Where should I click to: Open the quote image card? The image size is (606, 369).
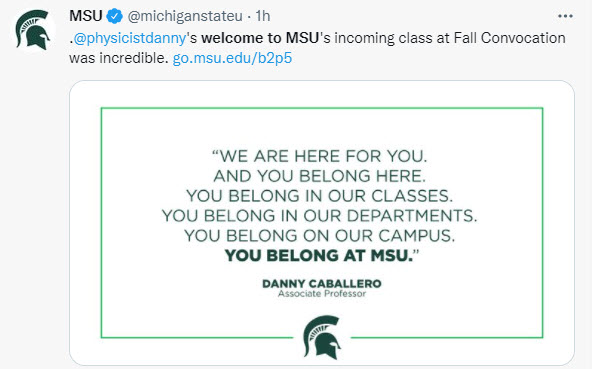pyautogui.click(x=322, y=223)
